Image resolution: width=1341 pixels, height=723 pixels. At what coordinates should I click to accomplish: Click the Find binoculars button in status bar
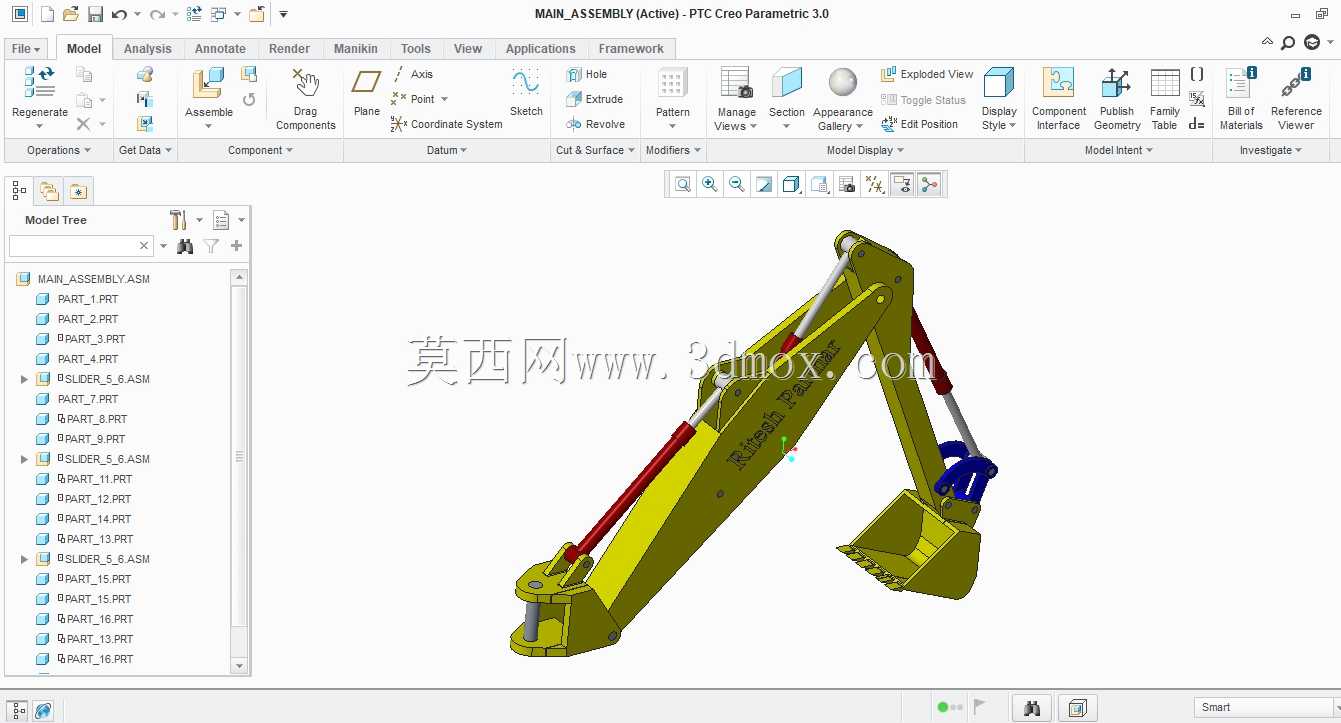[1032, 708]
